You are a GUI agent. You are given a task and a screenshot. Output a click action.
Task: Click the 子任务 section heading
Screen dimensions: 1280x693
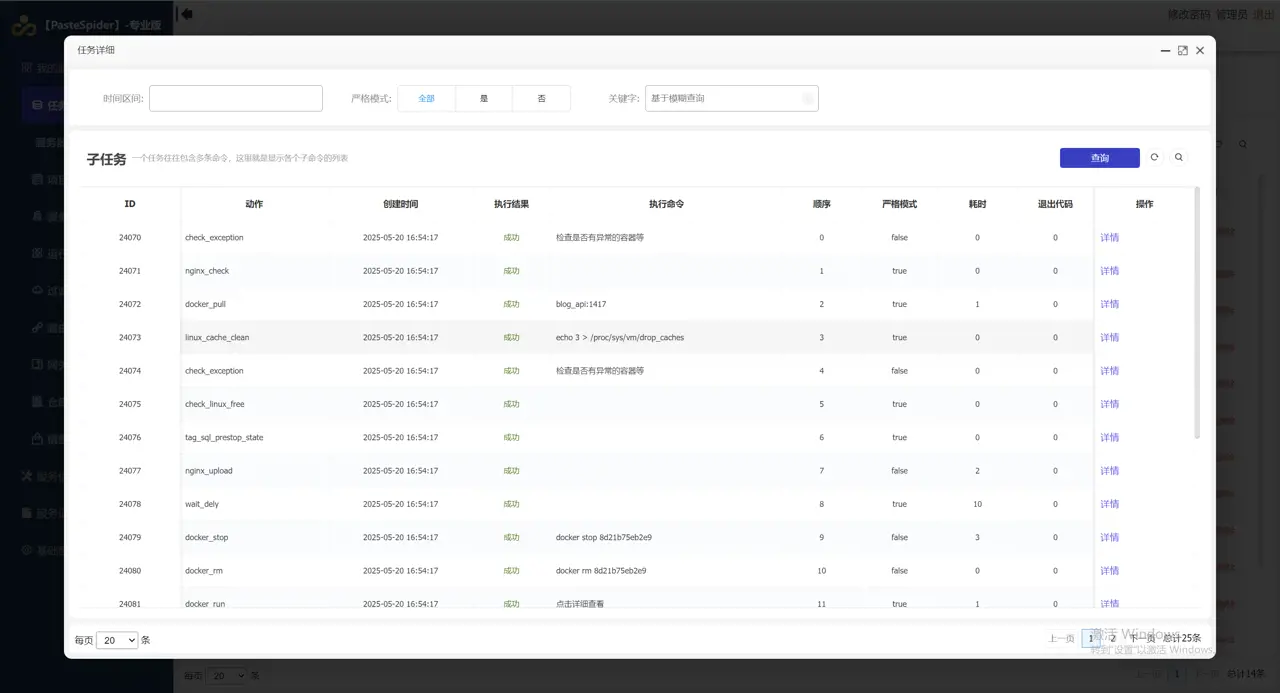pos(106,158)
